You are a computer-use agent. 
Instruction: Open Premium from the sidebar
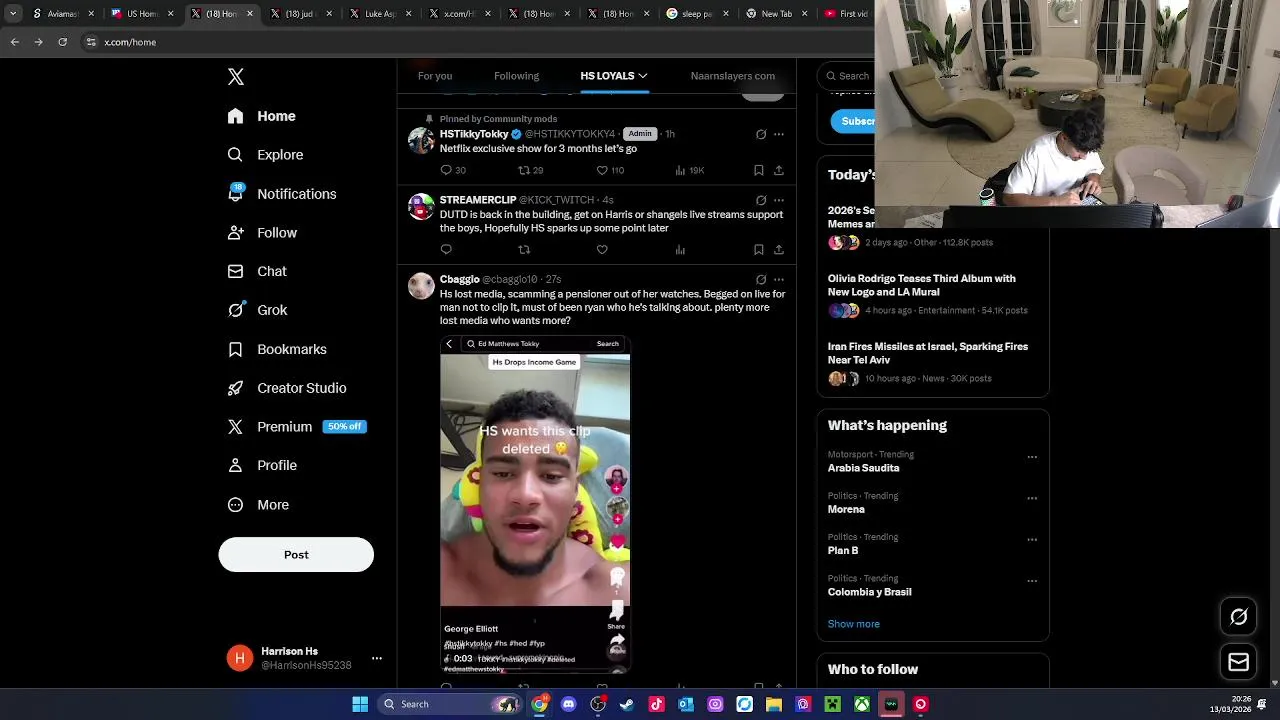[x=297, y=427]
